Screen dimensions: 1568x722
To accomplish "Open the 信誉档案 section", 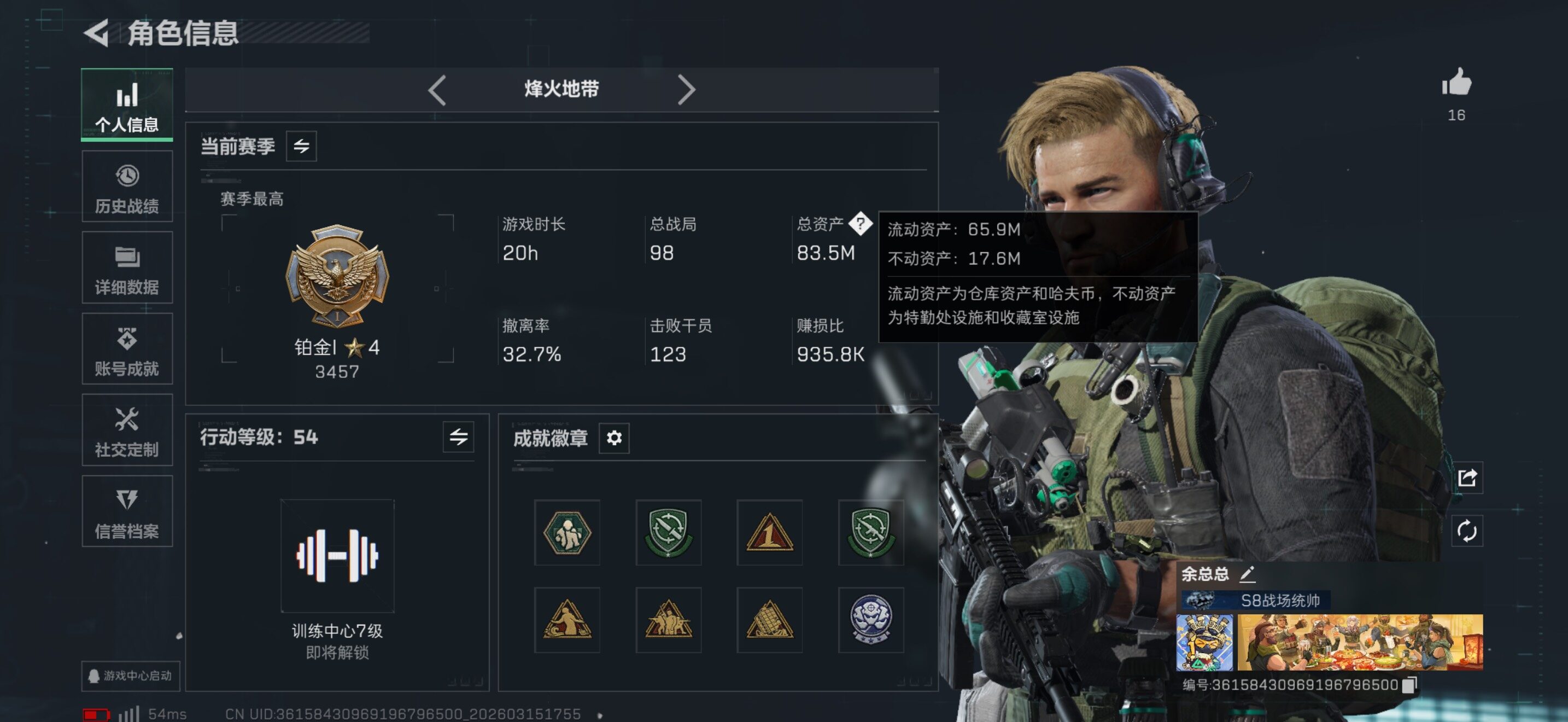I will click(x=127, y=511).
